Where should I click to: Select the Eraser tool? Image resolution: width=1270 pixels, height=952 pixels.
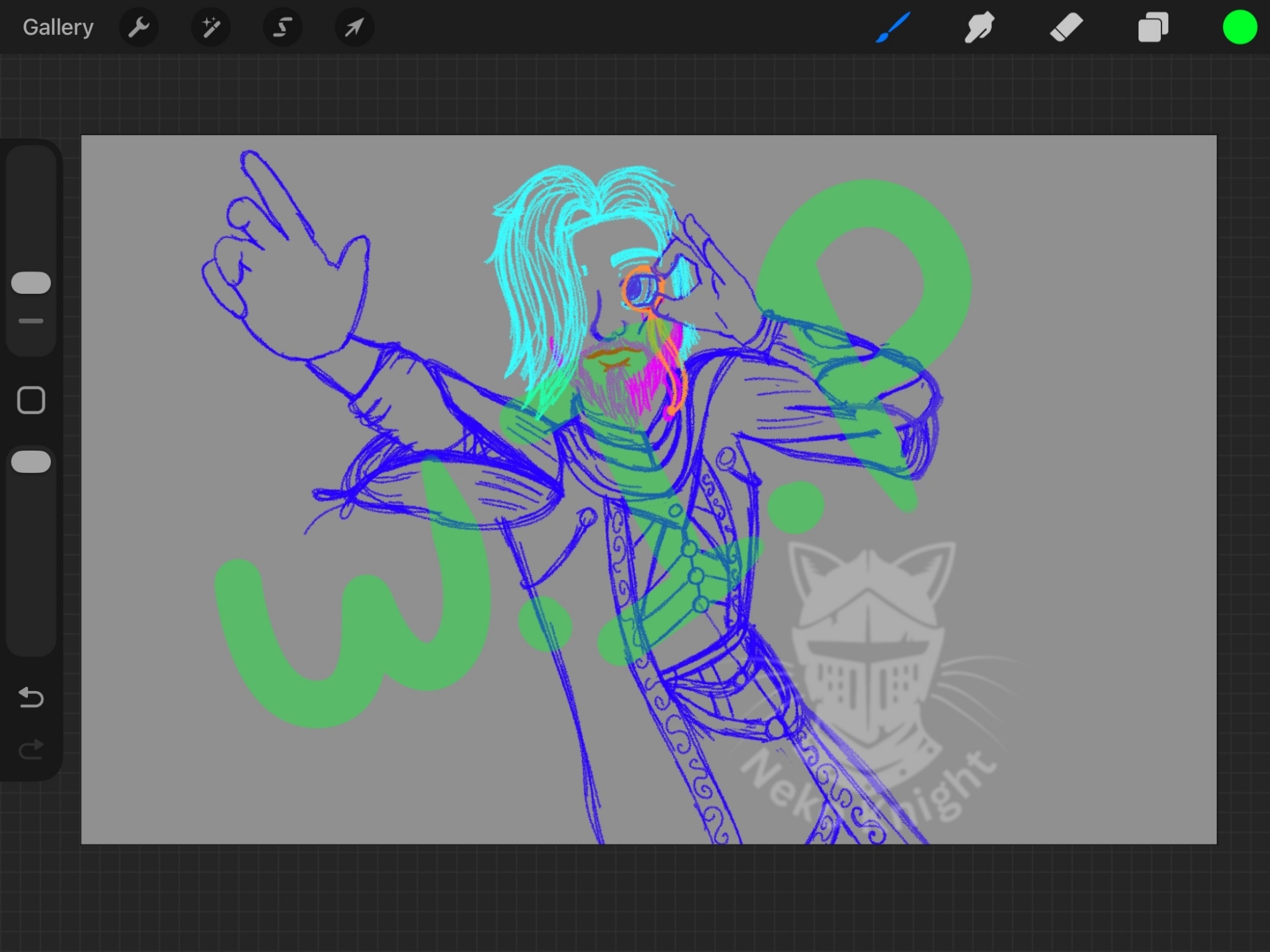point(1066,27)
